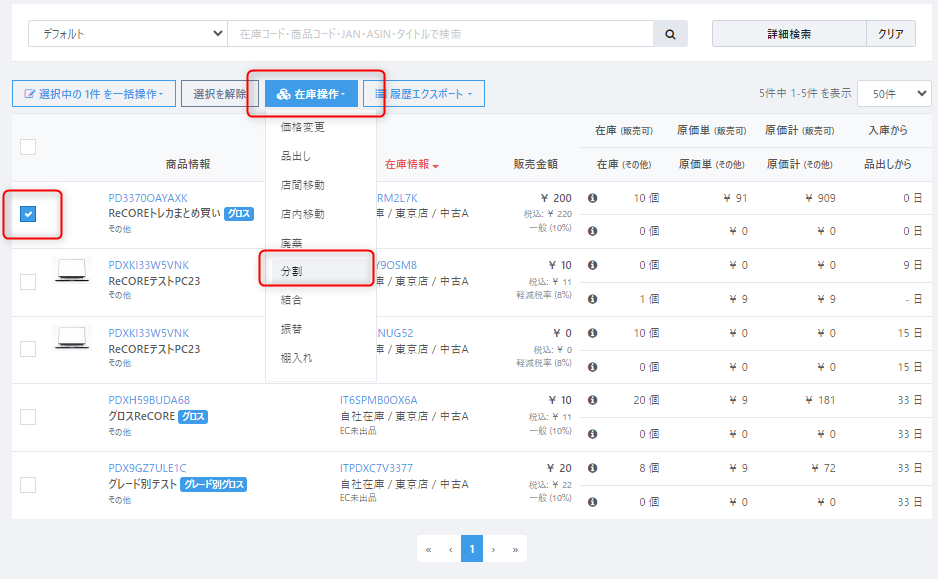Click lower info icon in グレード別テスト row
Viewport: 938px width, 579px height.
pyautogui.click(x=592, y=502)
